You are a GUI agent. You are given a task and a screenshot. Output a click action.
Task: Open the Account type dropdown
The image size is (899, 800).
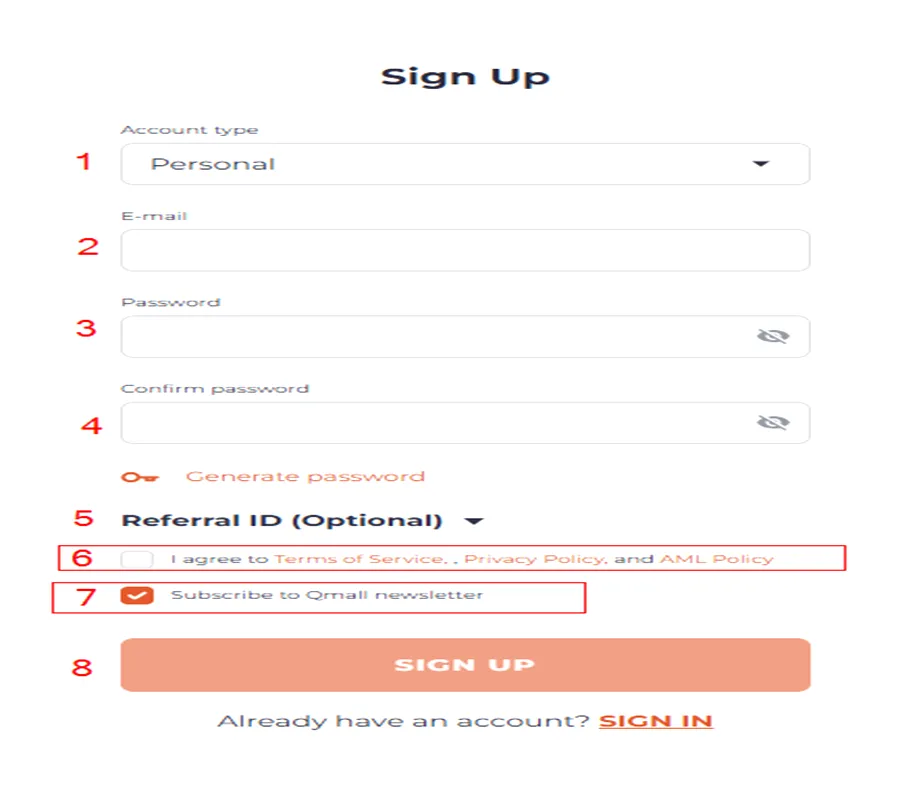465,164
